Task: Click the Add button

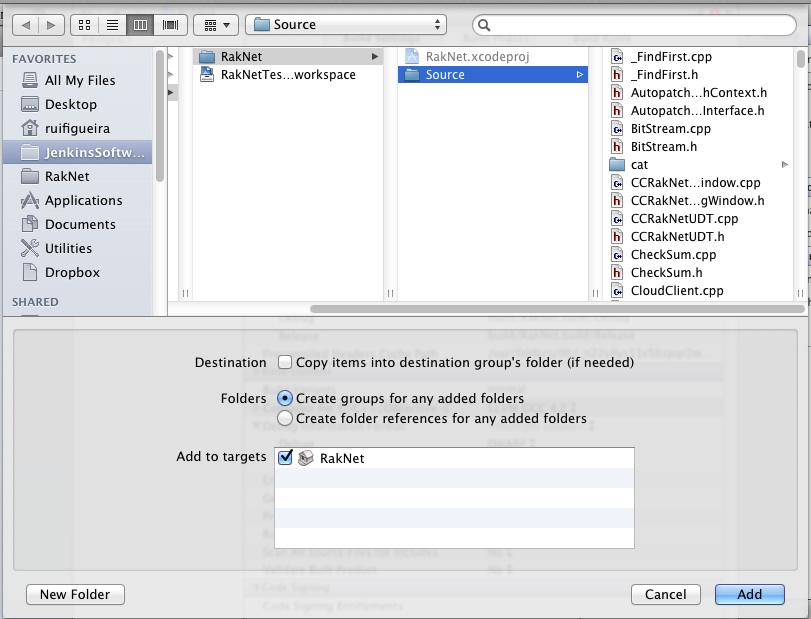Action: pyautogui.click(x=749, y=594)
